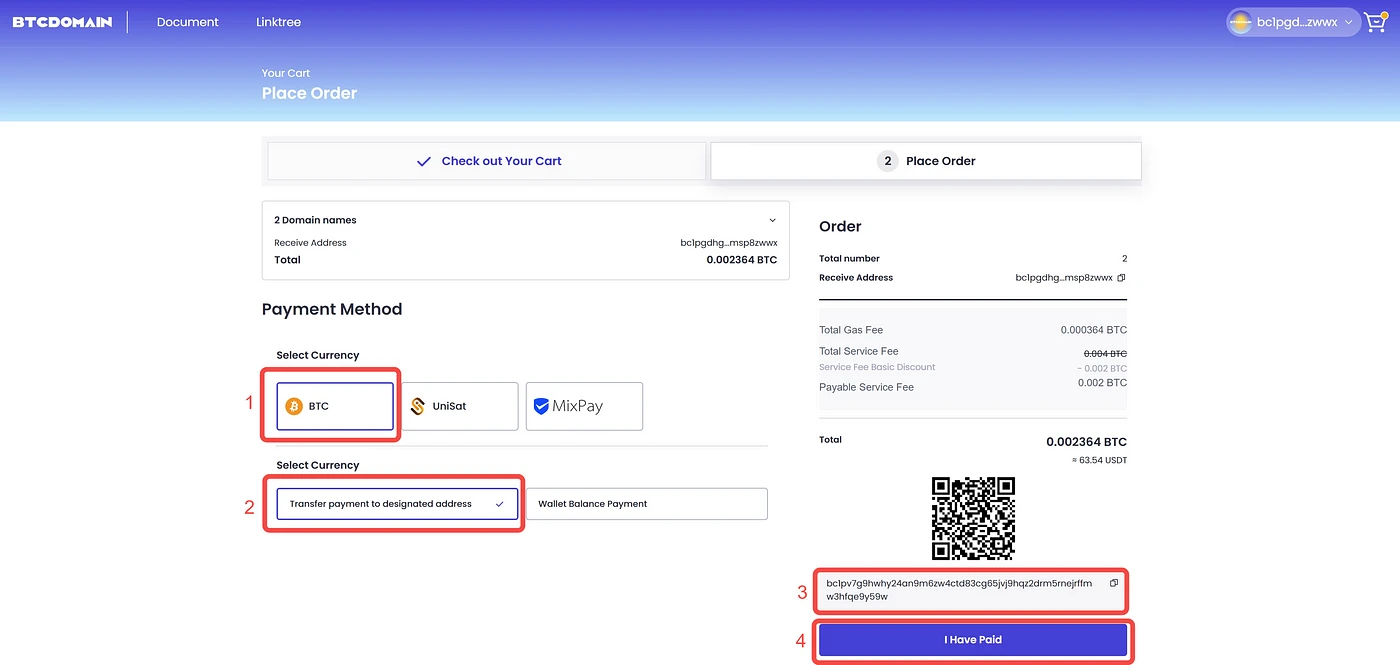Click the MixPay shield icon
The image size is (1400, 665).
[x=541, y=406]
